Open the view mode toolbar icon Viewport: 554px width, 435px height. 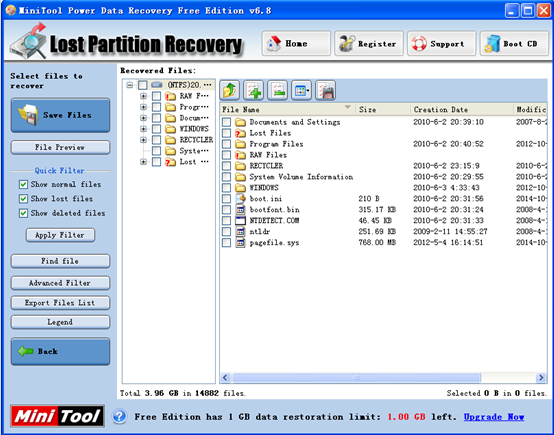(301, 90)
